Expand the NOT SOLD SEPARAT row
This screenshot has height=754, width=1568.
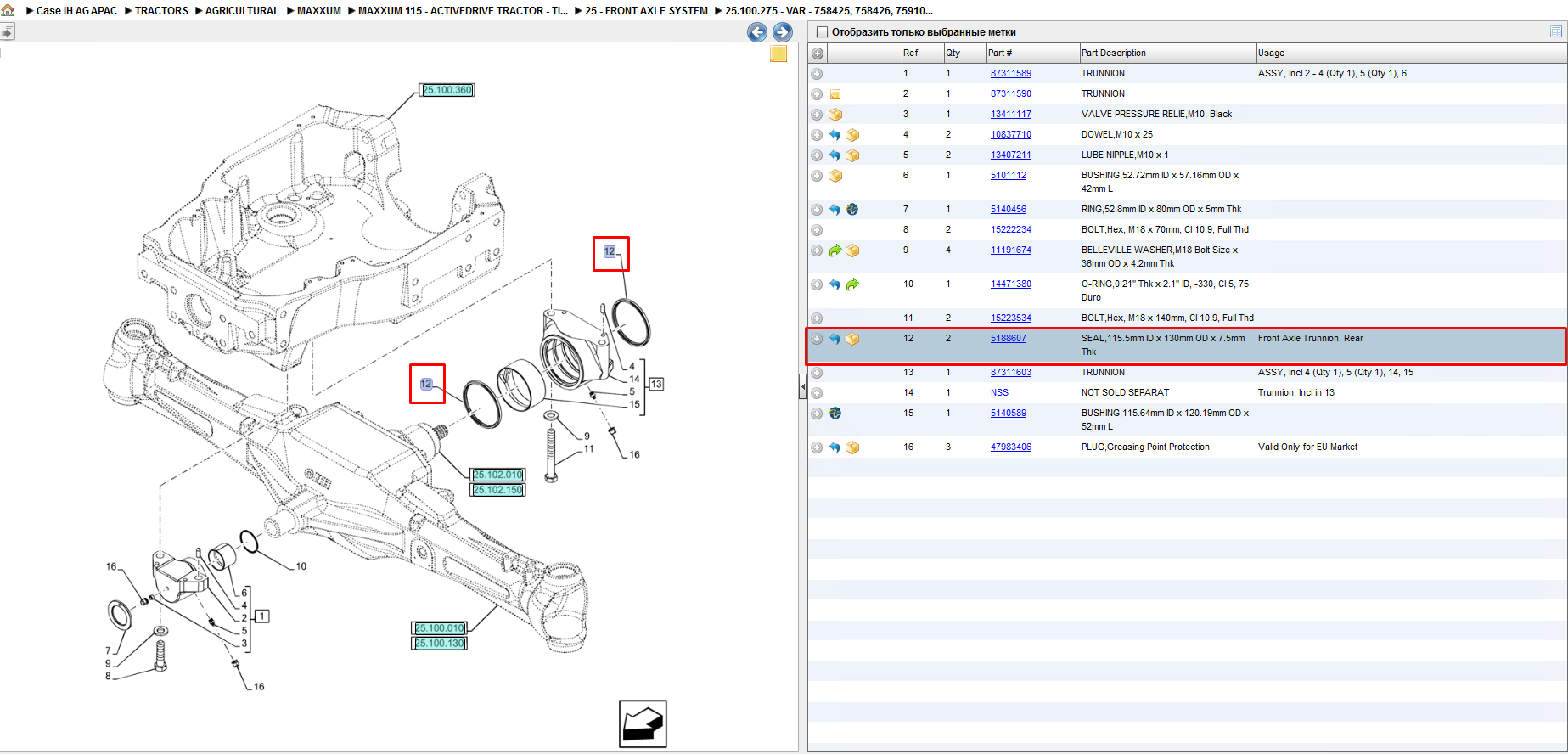[817, 393]
